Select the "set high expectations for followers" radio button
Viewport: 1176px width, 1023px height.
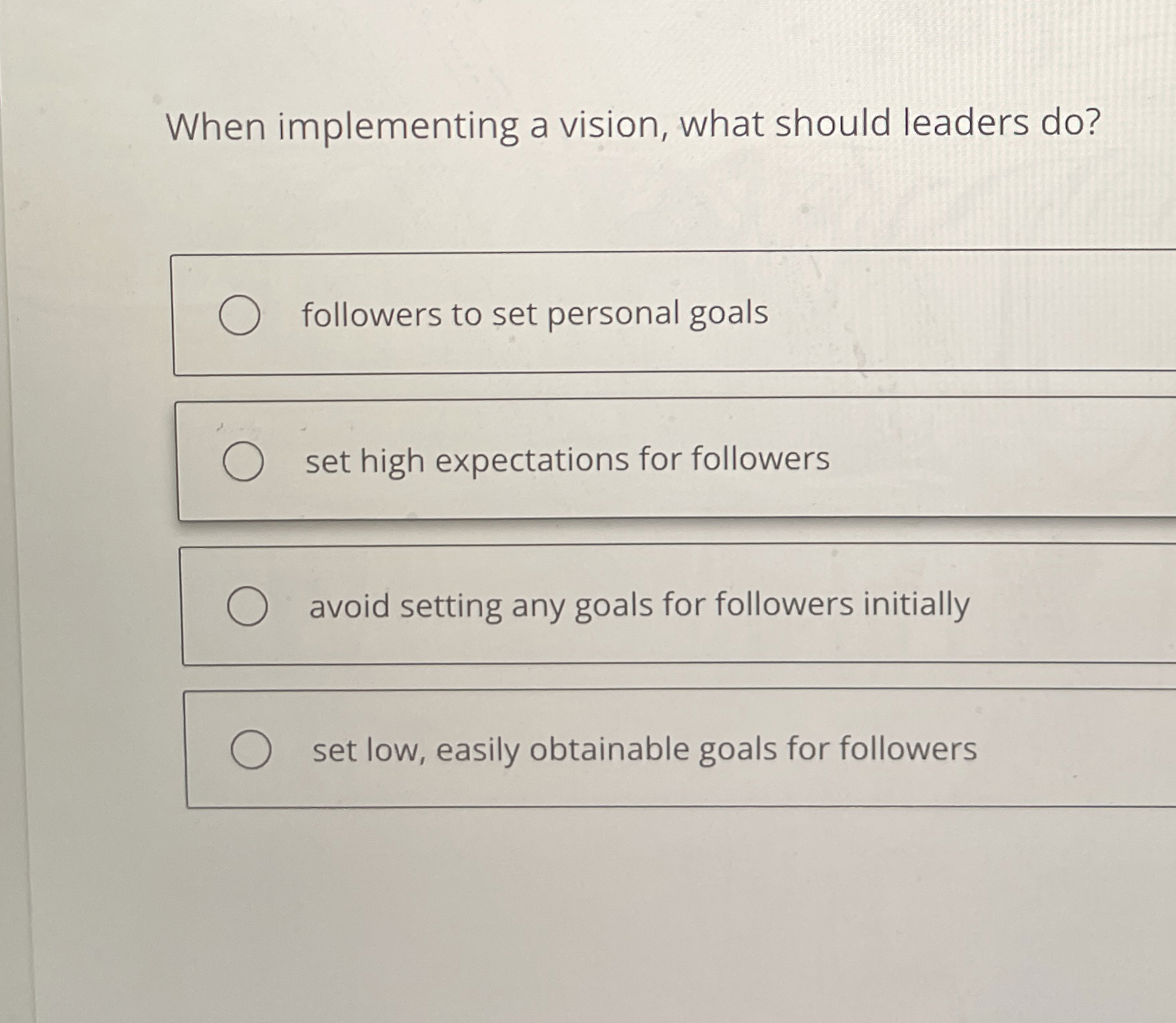243,462
